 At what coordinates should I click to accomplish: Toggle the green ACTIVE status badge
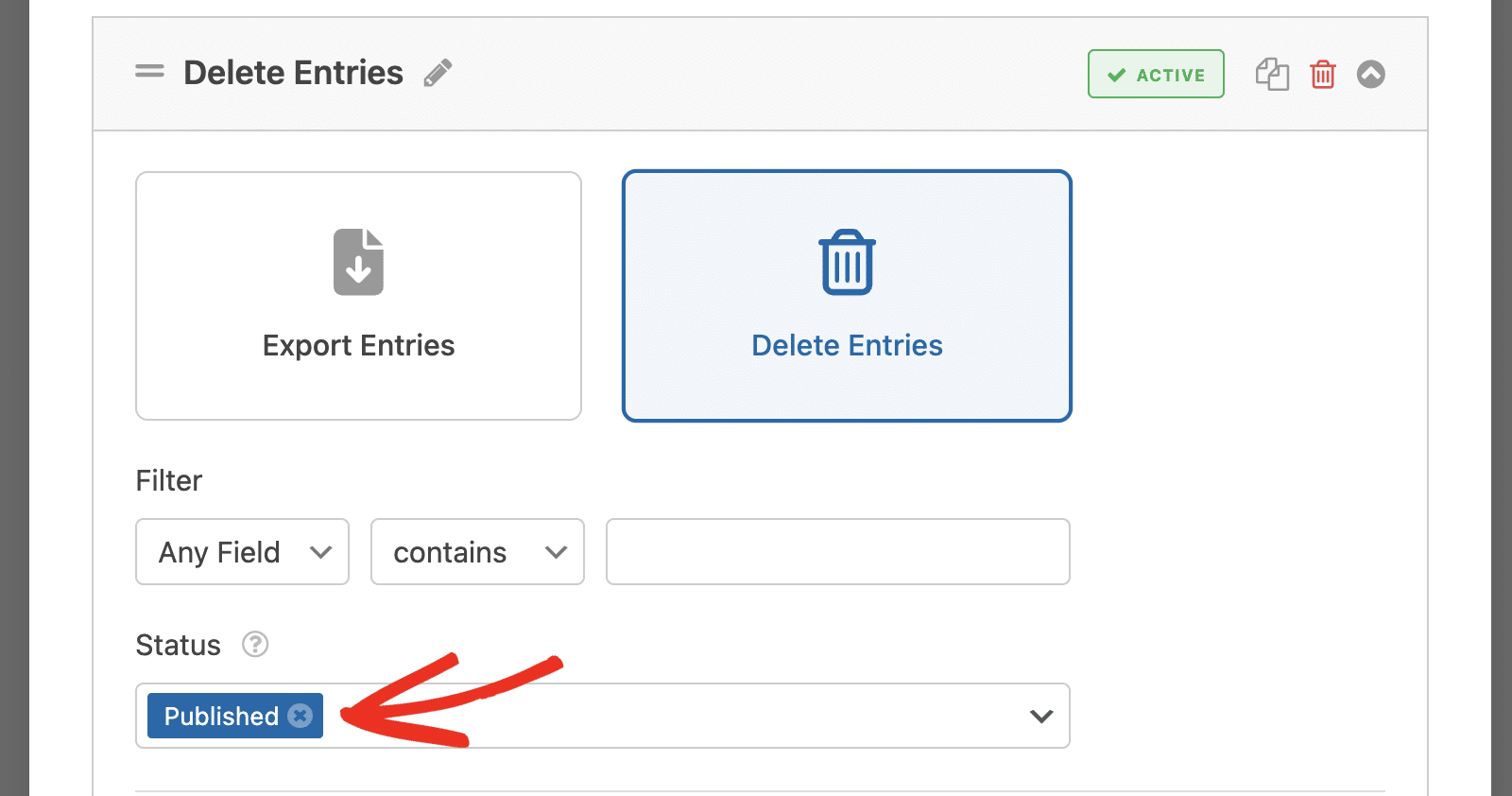pos(1156,74)
